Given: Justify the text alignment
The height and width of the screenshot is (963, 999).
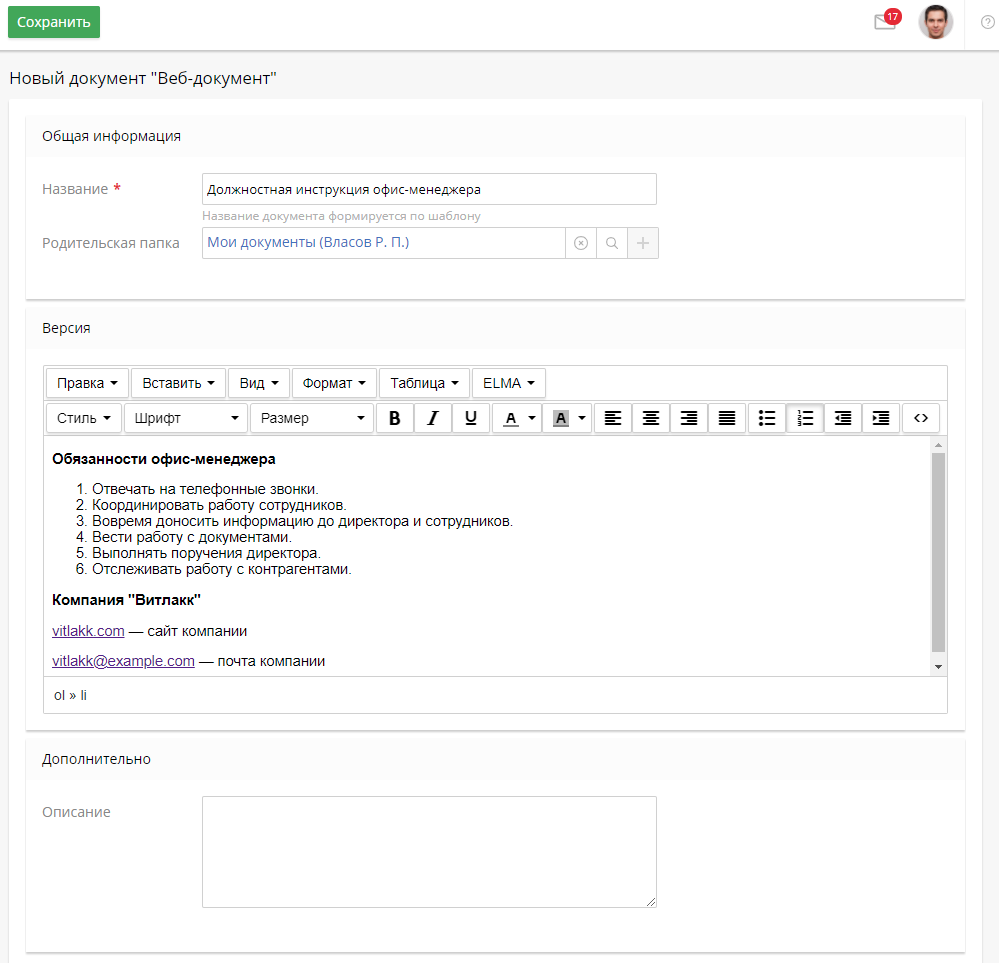Looking at the screenshot, I should (726, 418).
